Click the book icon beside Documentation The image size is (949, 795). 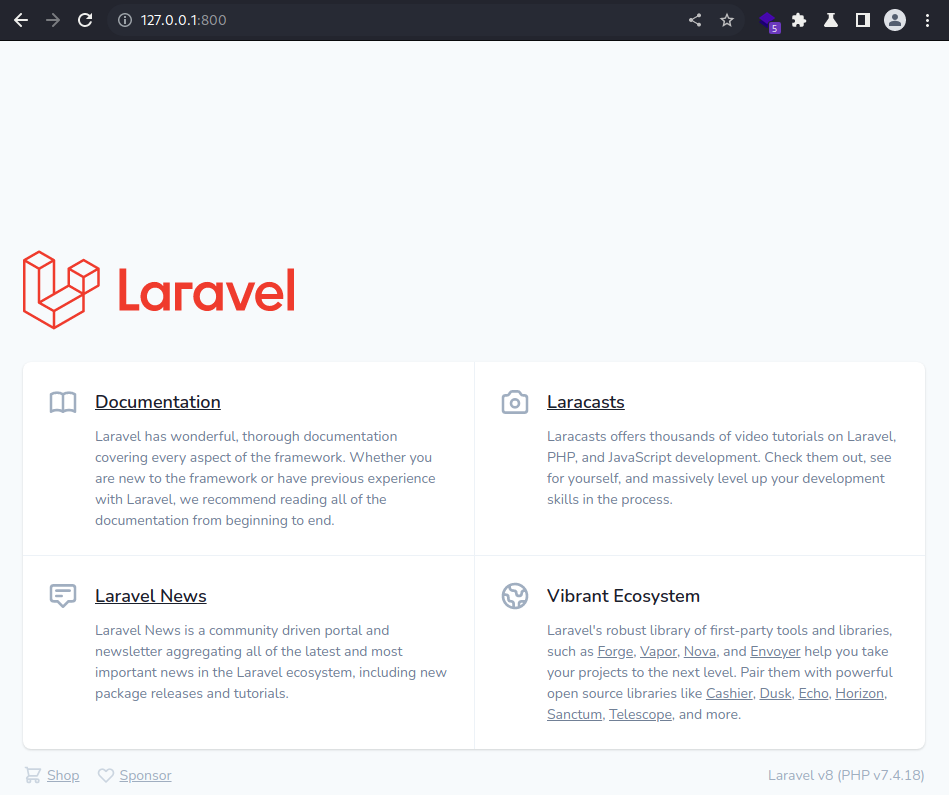(x=63, y=402)
